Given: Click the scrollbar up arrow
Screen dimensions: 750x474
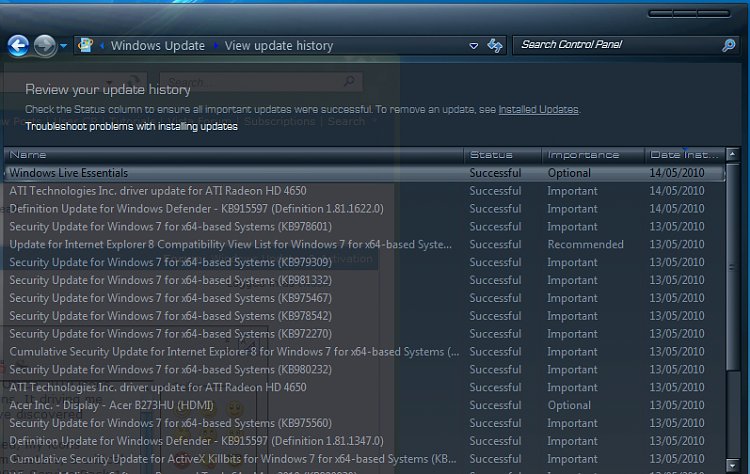Looking at the screenshot, I should 732,154.
